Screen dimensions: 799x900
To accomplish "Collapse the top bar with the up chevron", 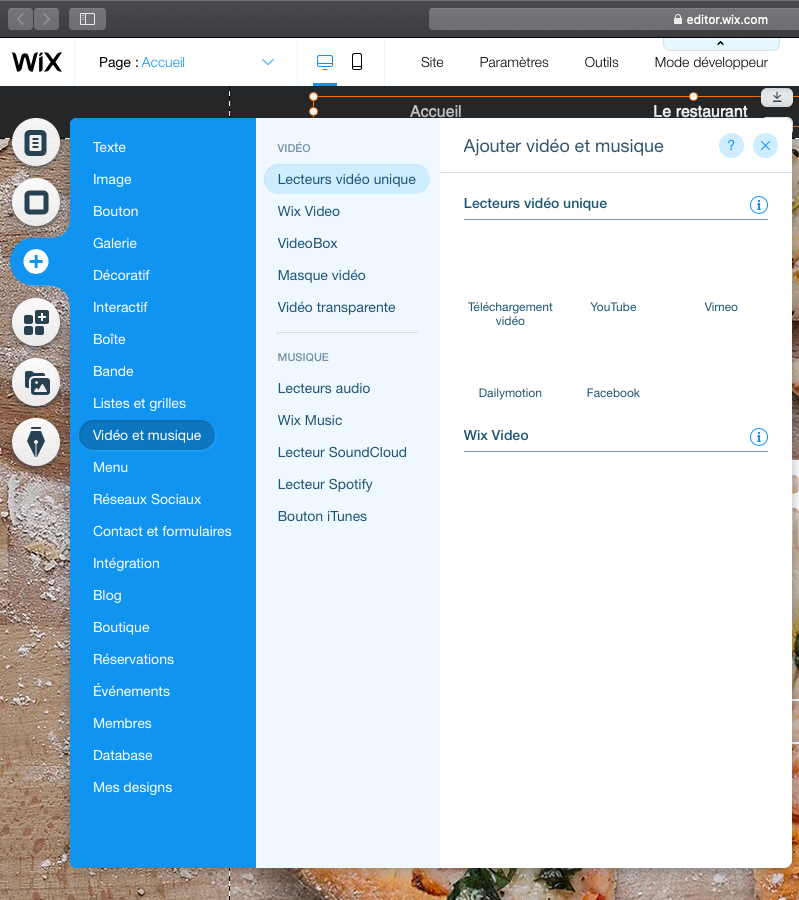I will [x=720, y=43].
